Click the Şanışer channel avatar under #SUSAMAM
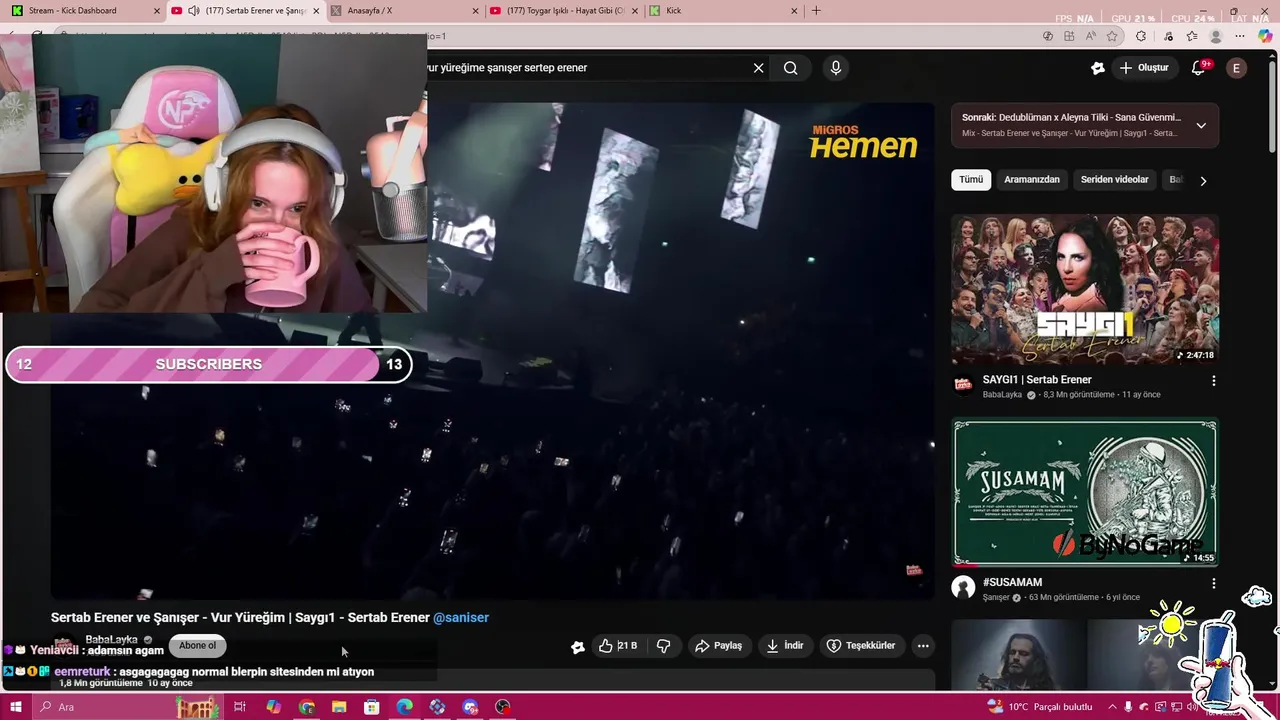This screenshot has width=1280, height=720. coord(963,588)
